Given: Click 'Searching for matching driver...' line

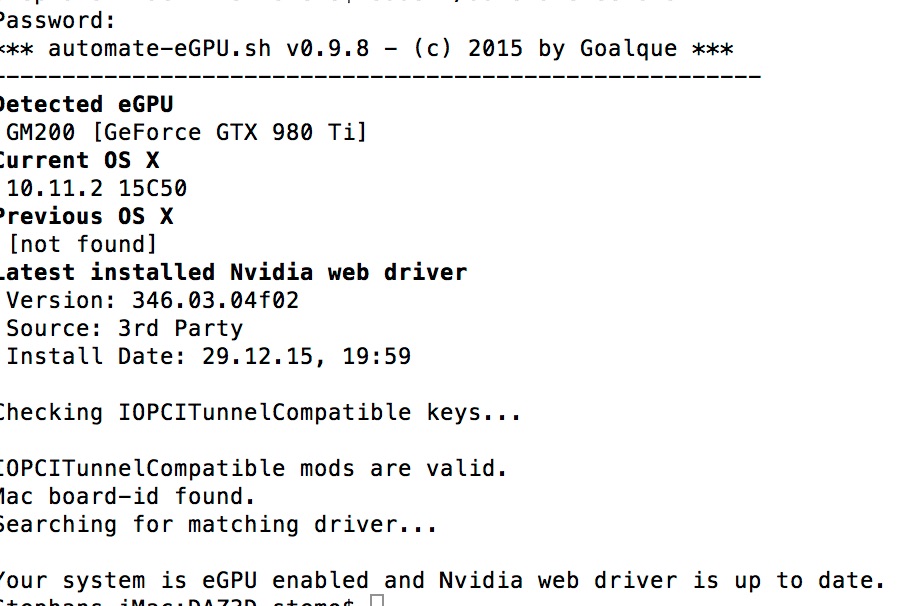Looking at the screenshot, I should tap(218, 525).
